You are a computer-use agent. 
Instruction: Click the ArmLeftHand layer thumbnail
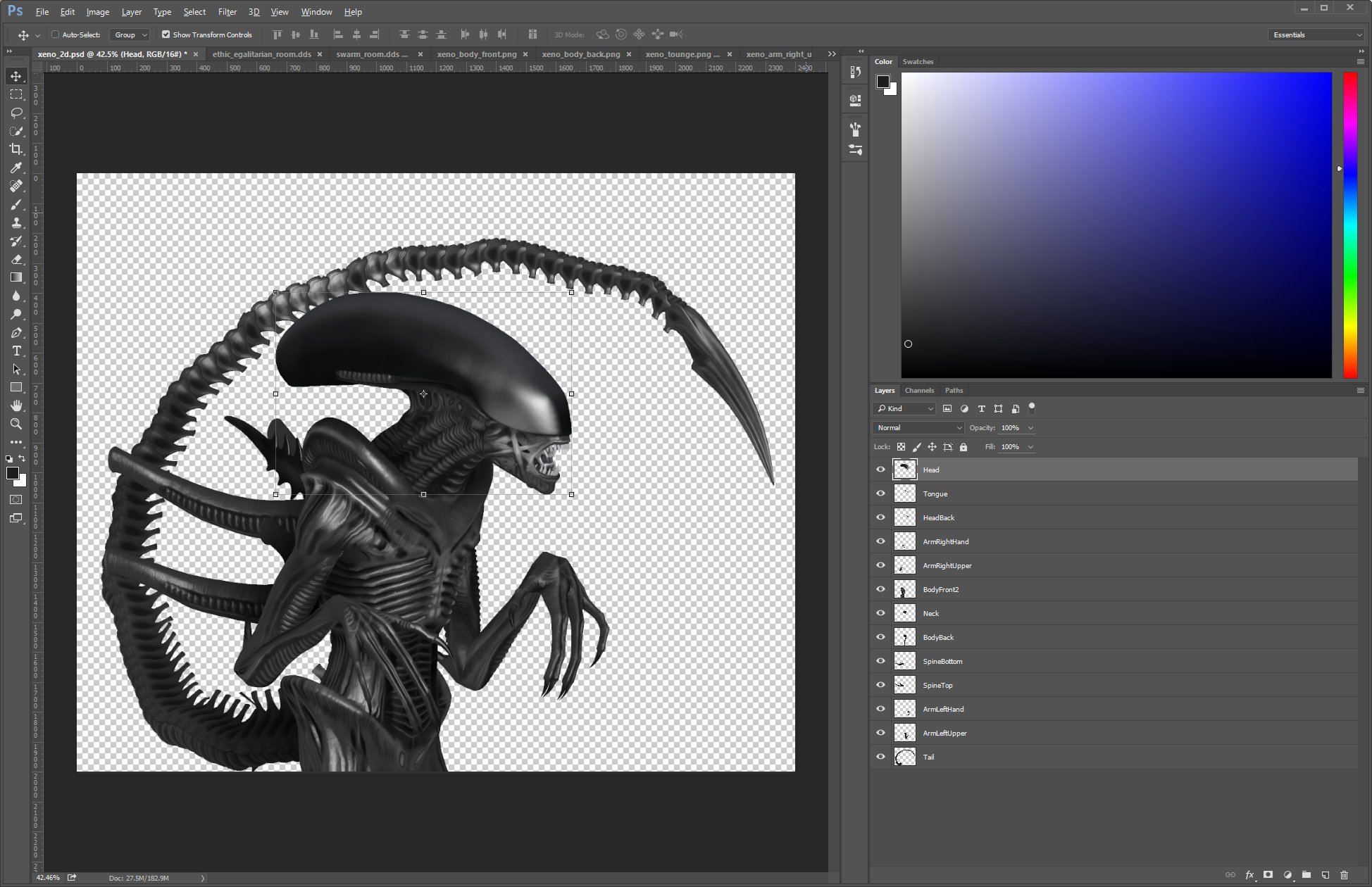905,709
